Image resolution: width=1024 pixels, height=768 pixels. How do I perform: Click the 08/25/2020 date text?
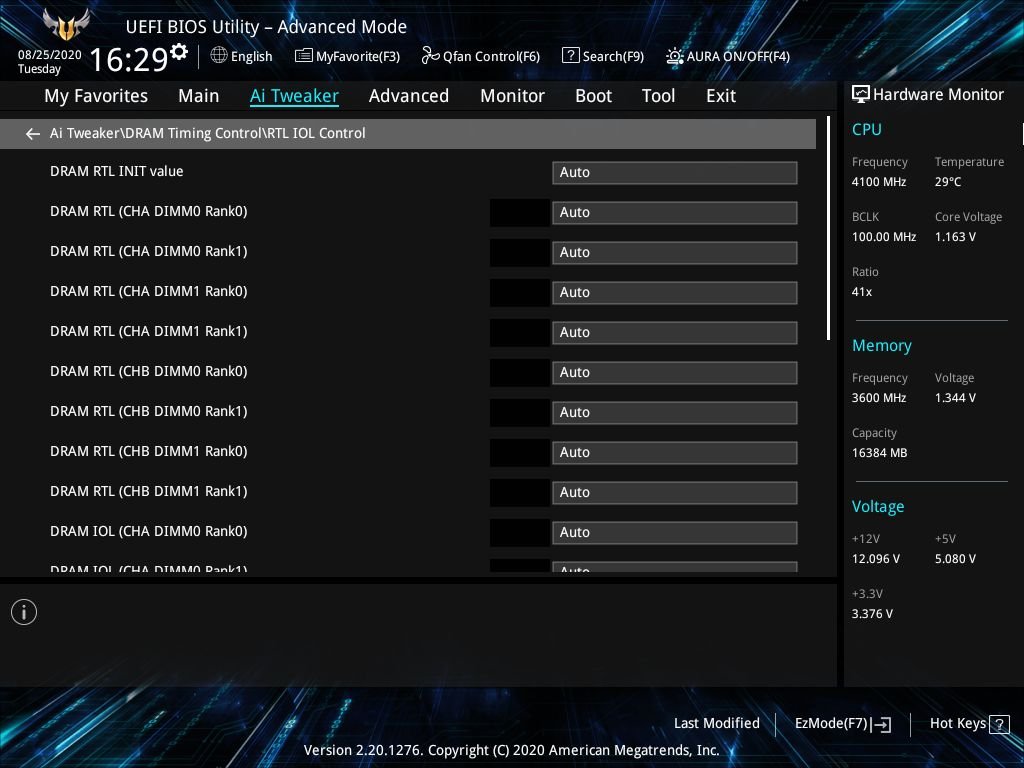[50, 55]
